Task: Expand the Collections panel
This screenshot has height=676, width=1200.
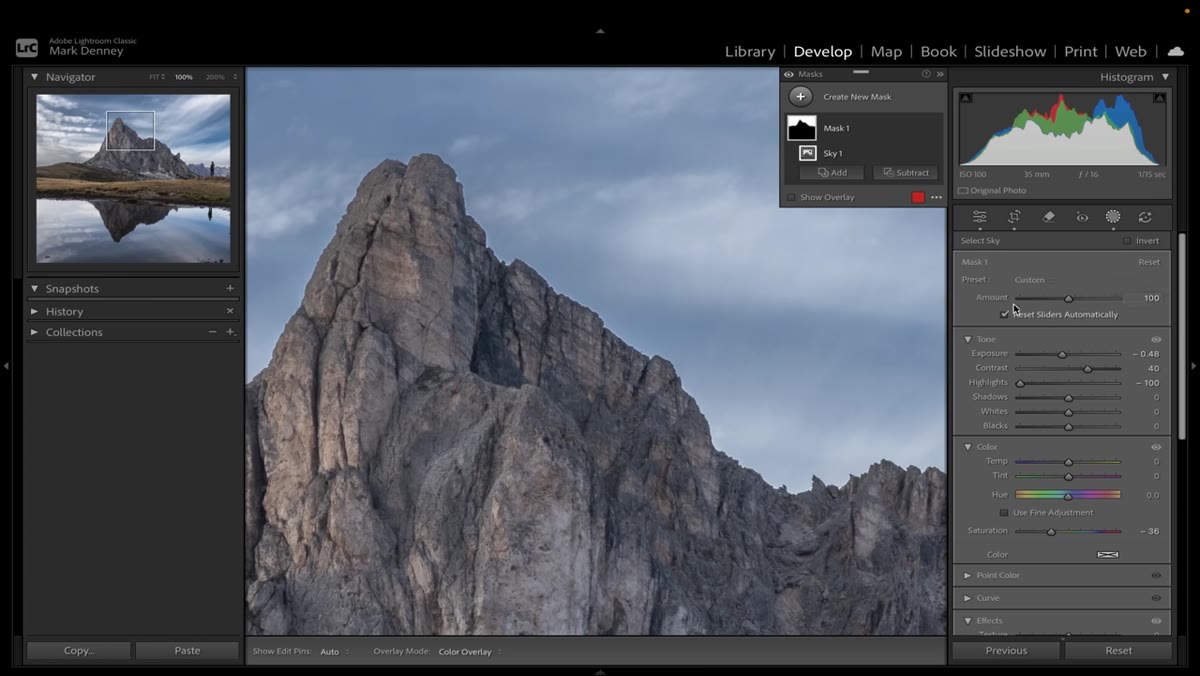Action: click(34, 332)
